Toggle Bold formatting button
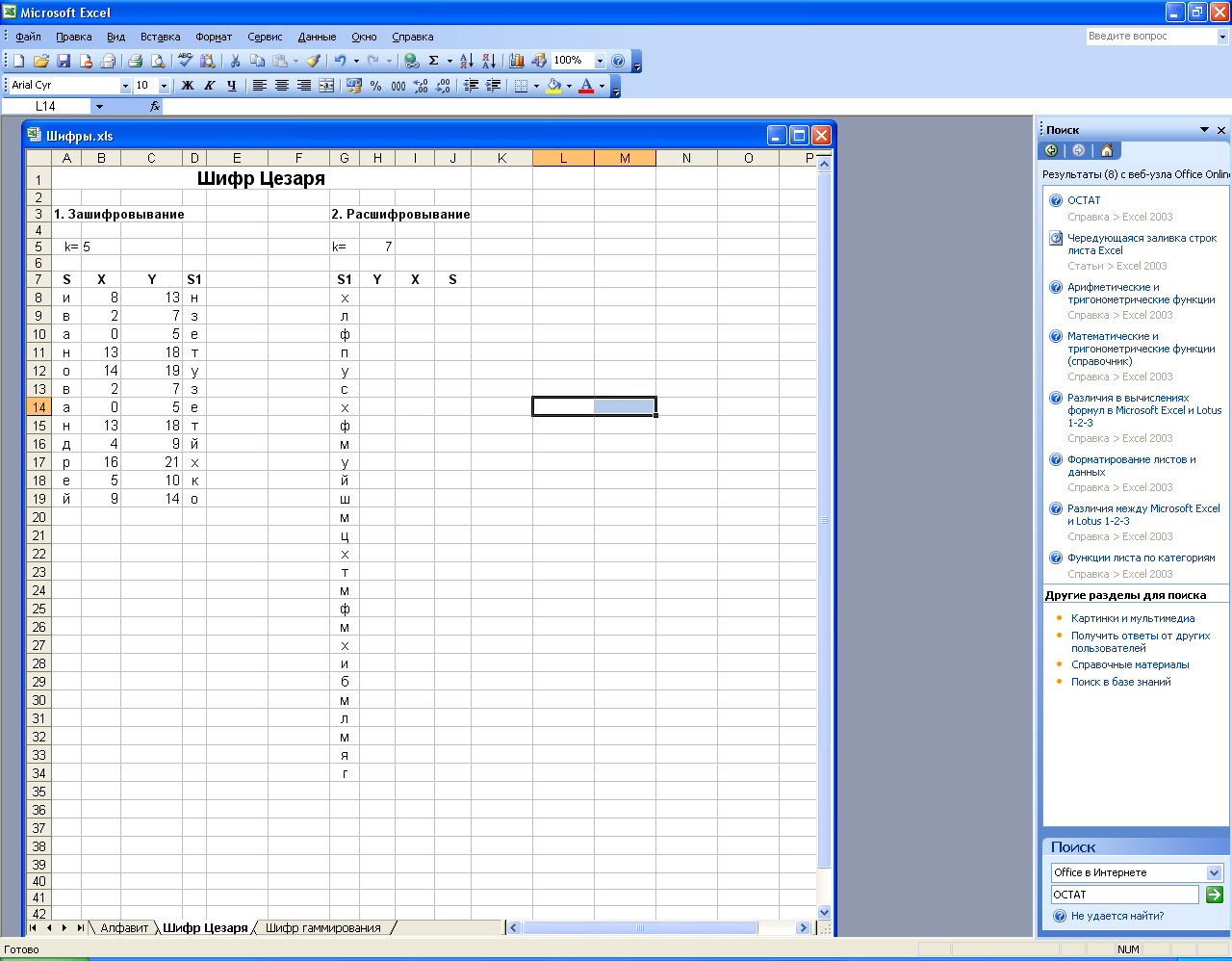 pos(188,86)
